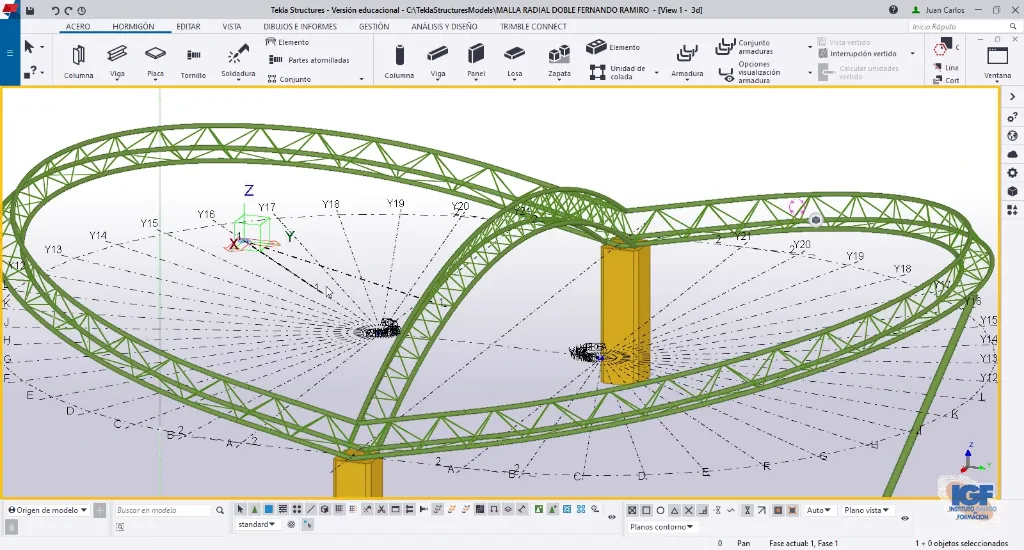
Task: Choose the Tornillo bolt tool
Action: (x=193, y=63)
